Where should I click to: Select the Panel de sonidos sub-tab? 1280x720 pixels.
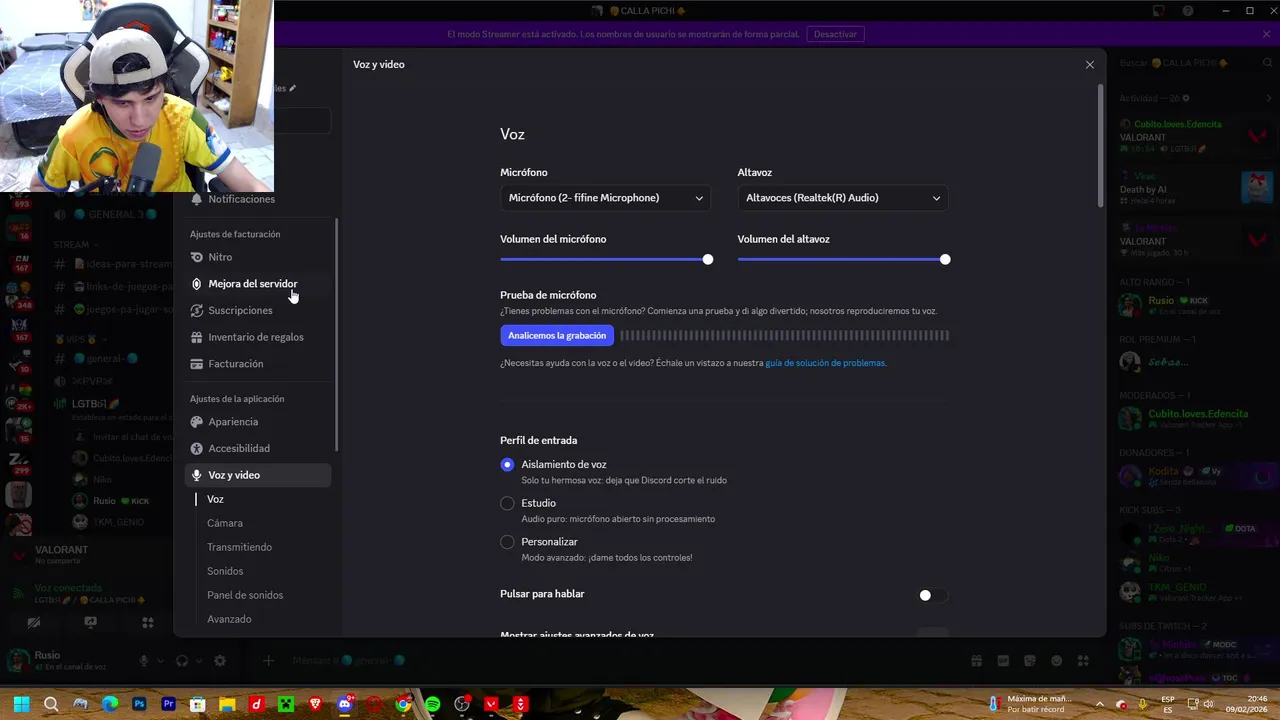[x=245, y=595]
